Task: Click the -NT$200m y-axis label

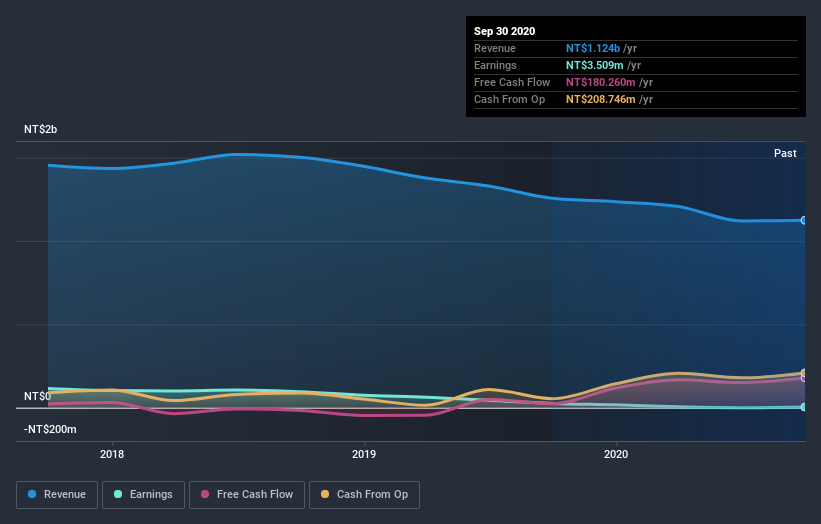Action: coord(50,429)
